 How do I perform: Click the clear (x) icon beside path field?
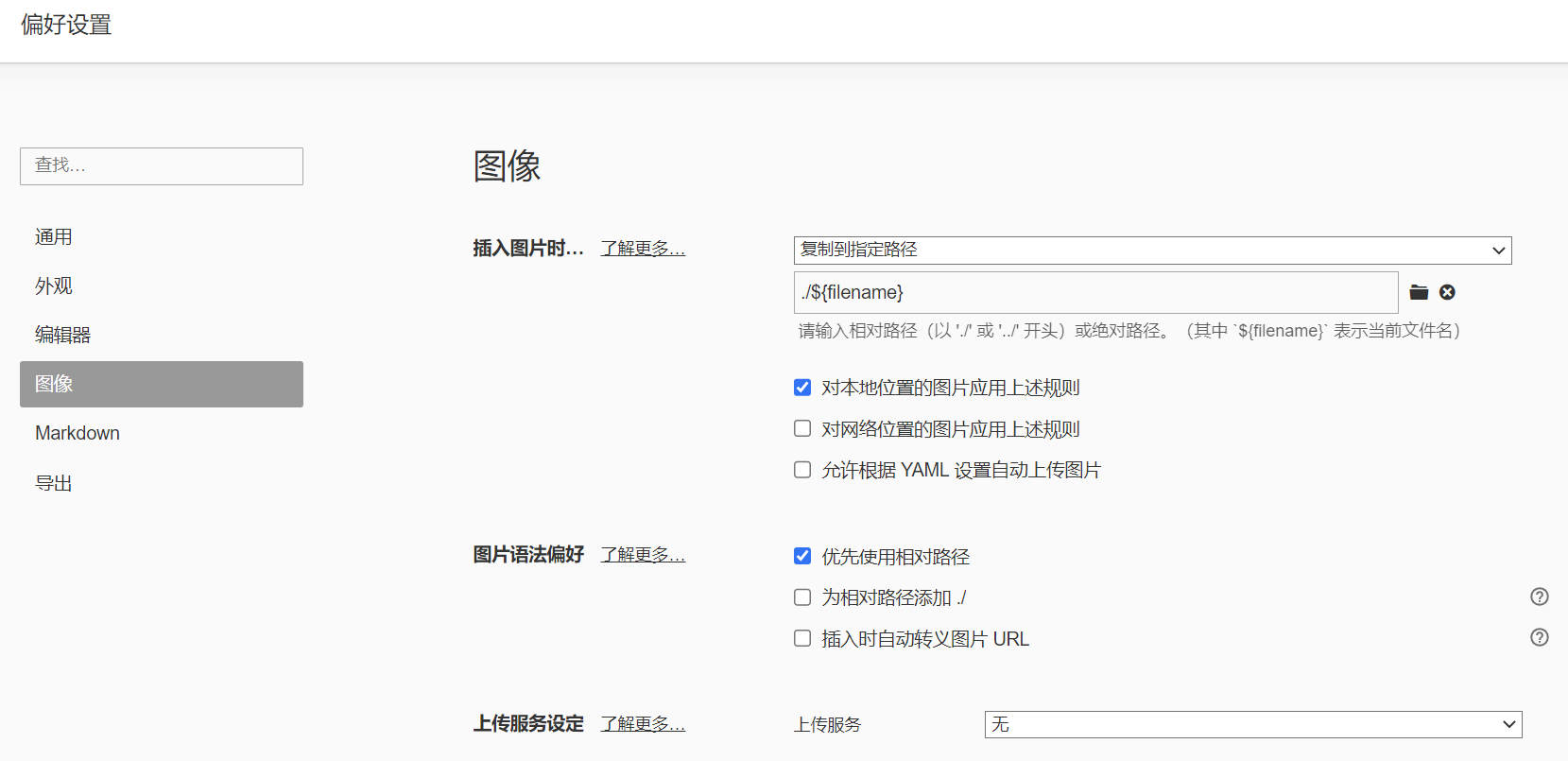pos(1447,292)
